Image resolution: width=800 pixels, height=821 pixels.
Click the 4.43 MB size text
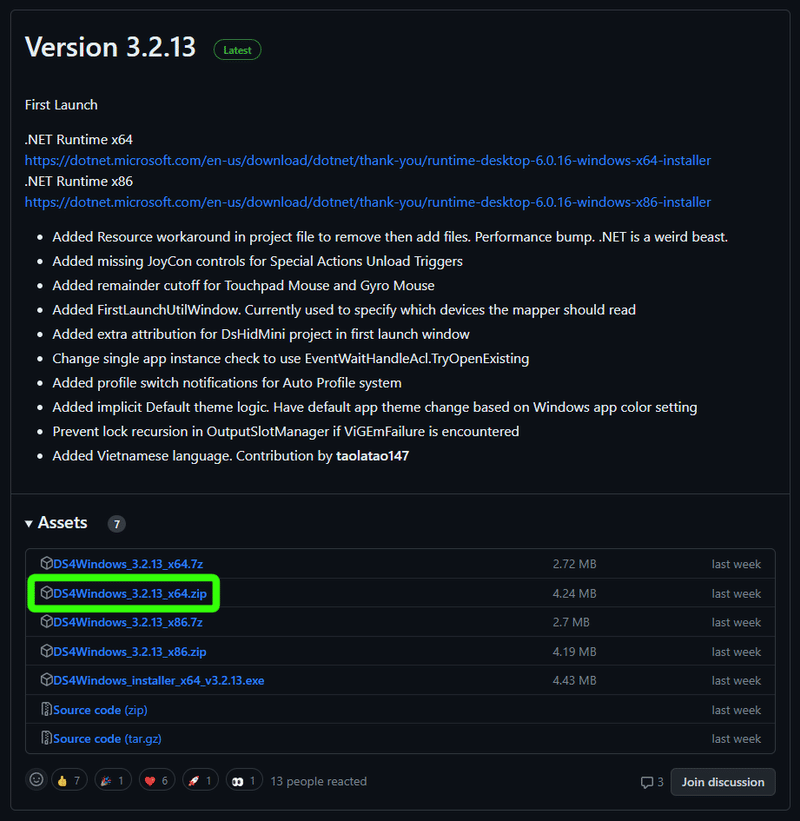pyautogui.click(x=574, y=680)
